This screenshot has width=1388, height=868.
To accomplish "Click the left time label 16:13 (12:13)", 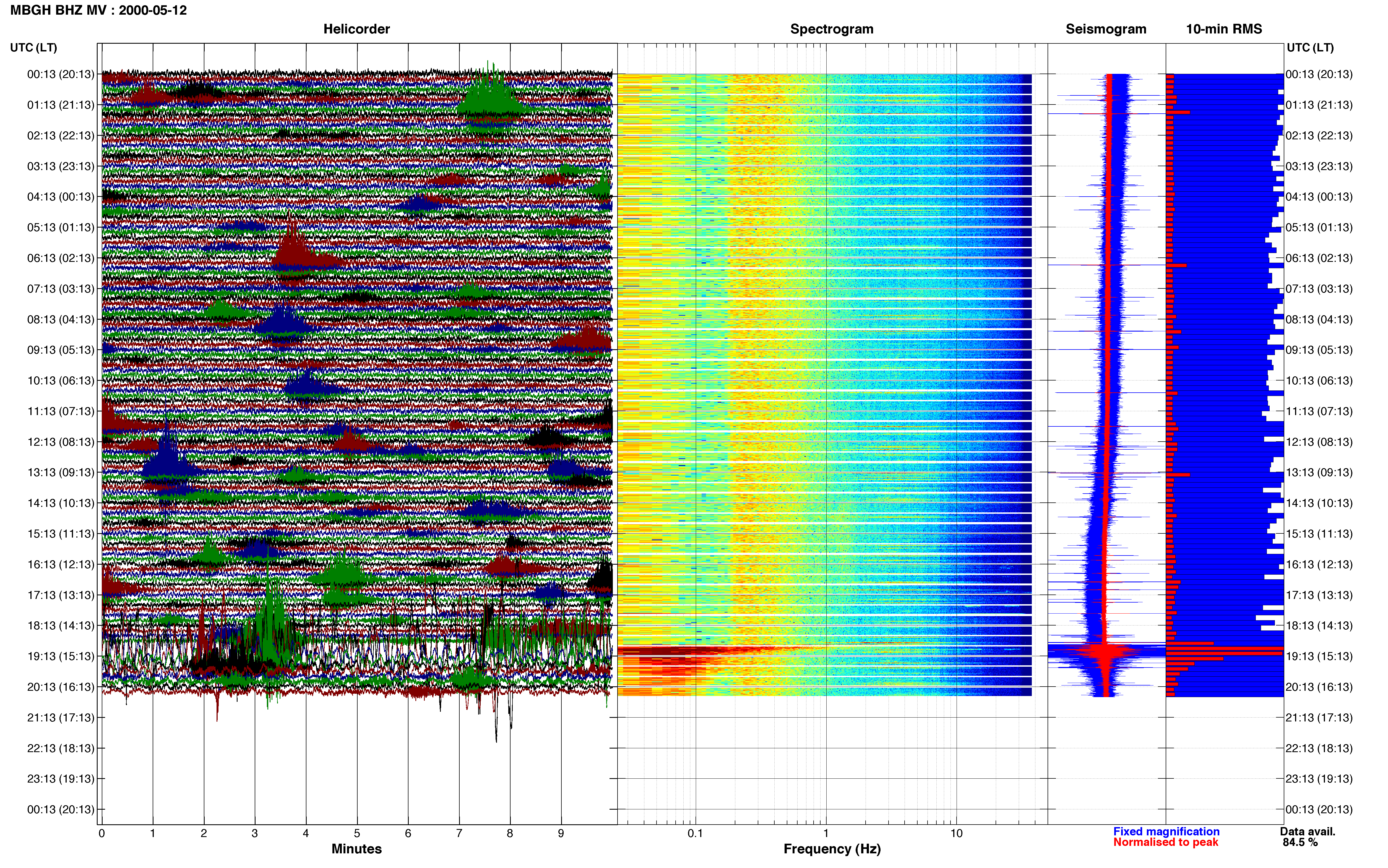I will pyautogui.click(x=60, y=564).
